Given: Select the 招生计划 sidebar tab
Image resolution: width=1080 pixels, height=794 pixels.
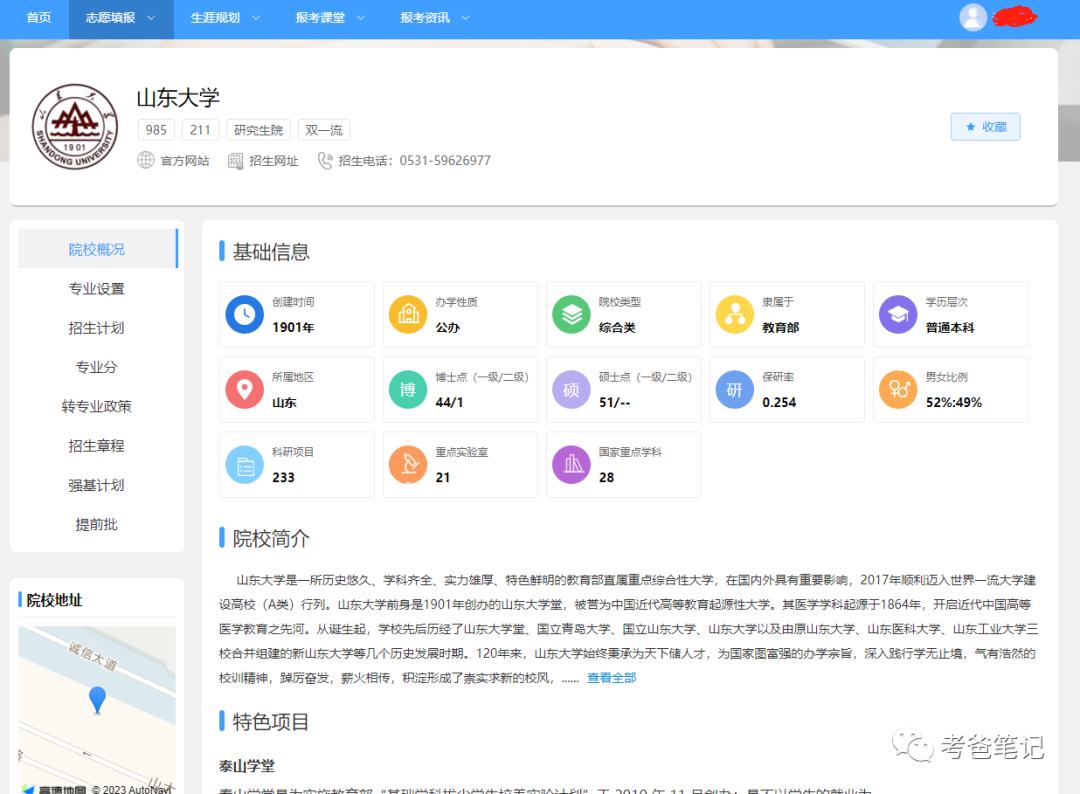Looking at the screenshot, I should coord(97,328).
